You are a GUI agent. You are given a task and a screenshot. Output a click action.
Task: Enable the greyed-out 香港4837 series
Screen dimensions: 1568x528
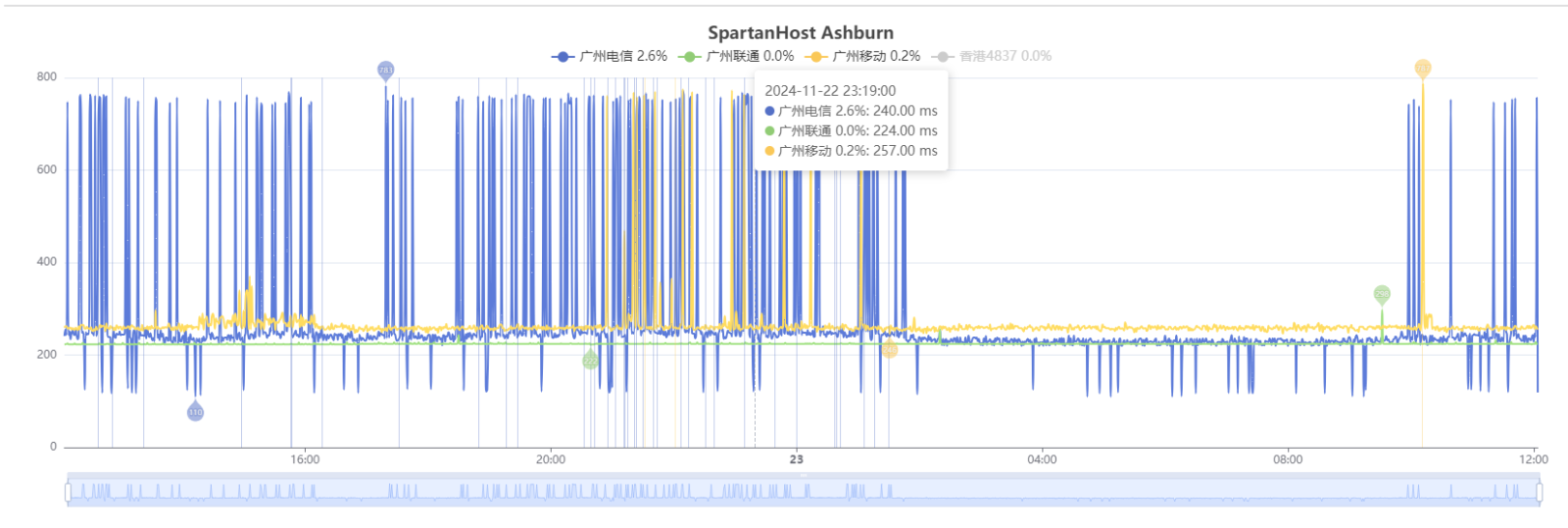994,57
